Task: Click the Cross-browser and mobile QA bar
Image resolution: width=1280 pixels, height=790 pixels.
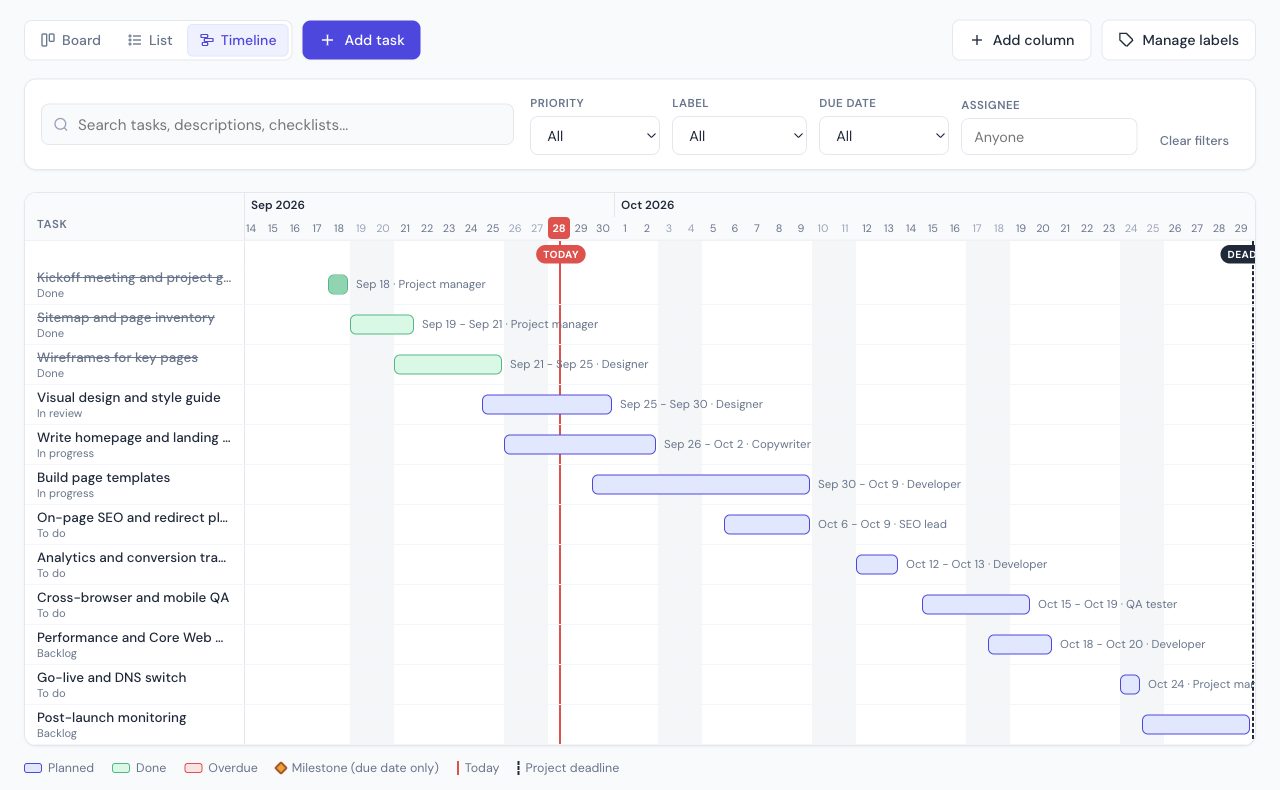Action: click(x=976, y=604)
